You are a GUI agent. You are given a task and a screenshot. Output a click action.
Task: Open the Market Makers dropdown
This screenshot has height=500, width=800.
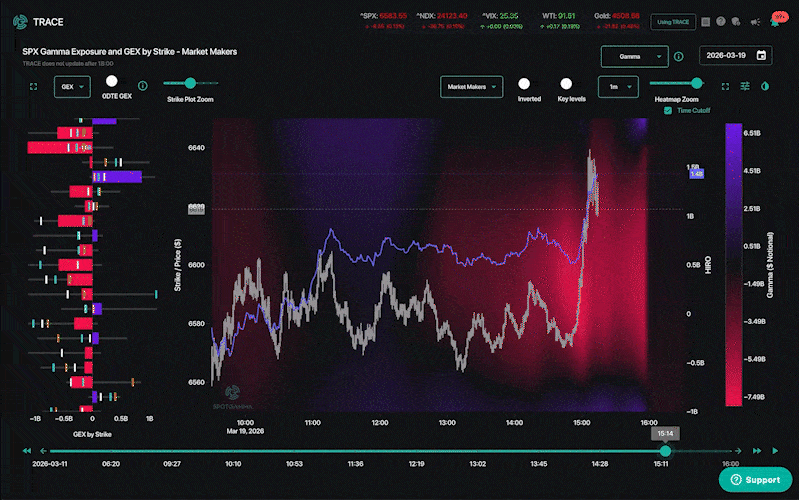pos(470,87)
